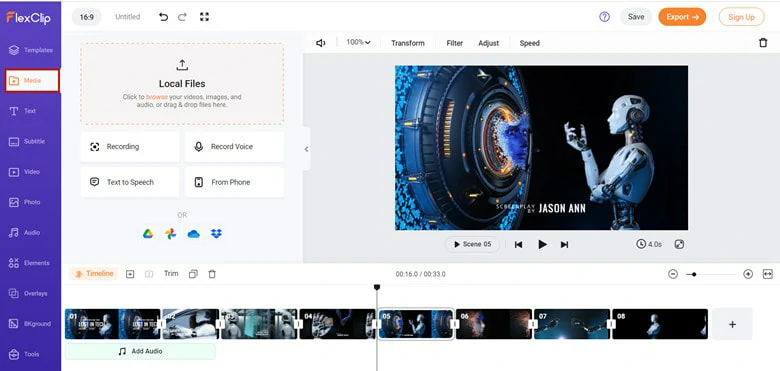Image resolution: width=780 pixels, height=371 pixels.
Task: Upload media From Phone
Action: [234, 182]
